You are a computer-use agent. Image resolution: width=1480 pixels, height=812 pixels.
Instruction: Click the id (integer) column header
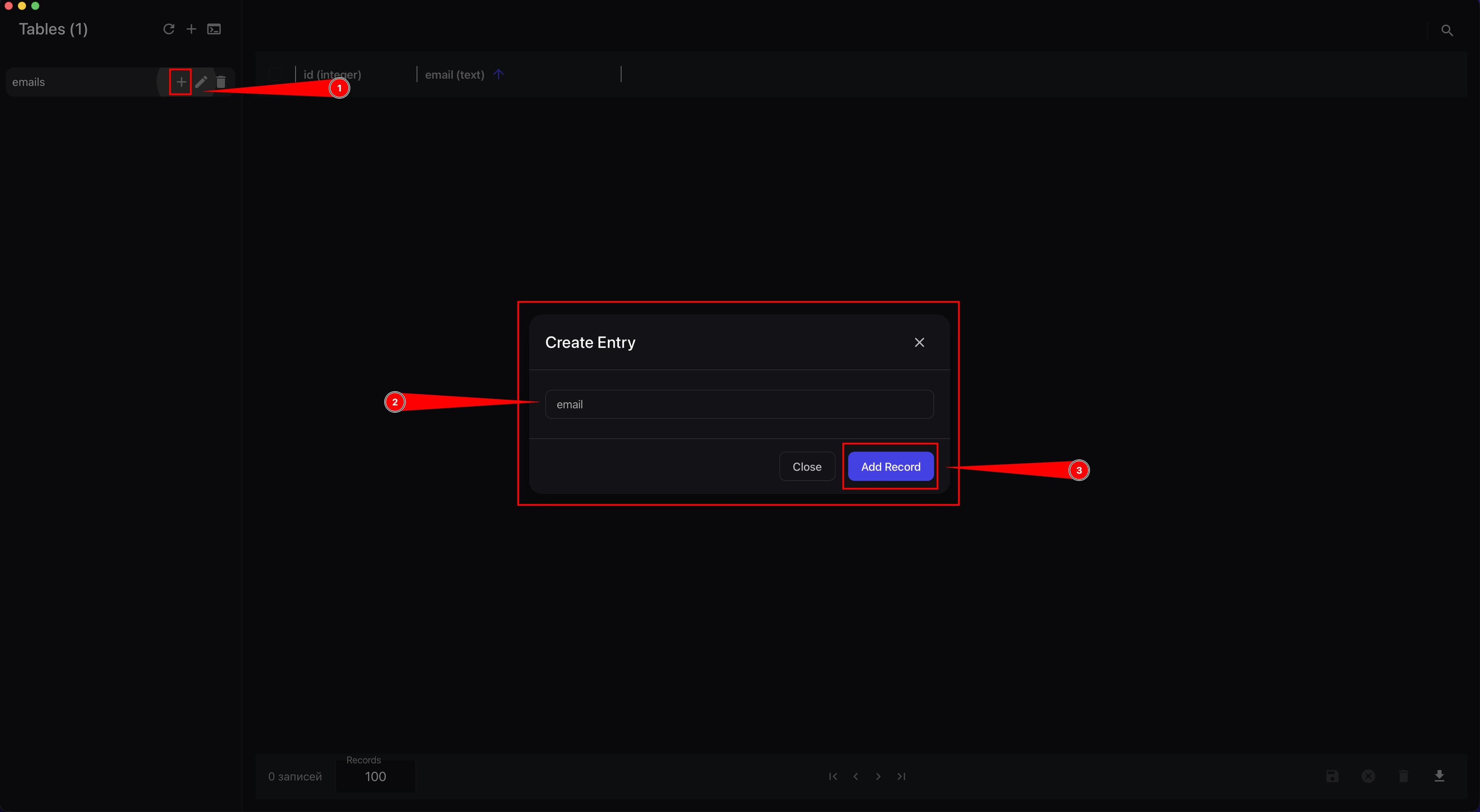[x=332, y=75]
